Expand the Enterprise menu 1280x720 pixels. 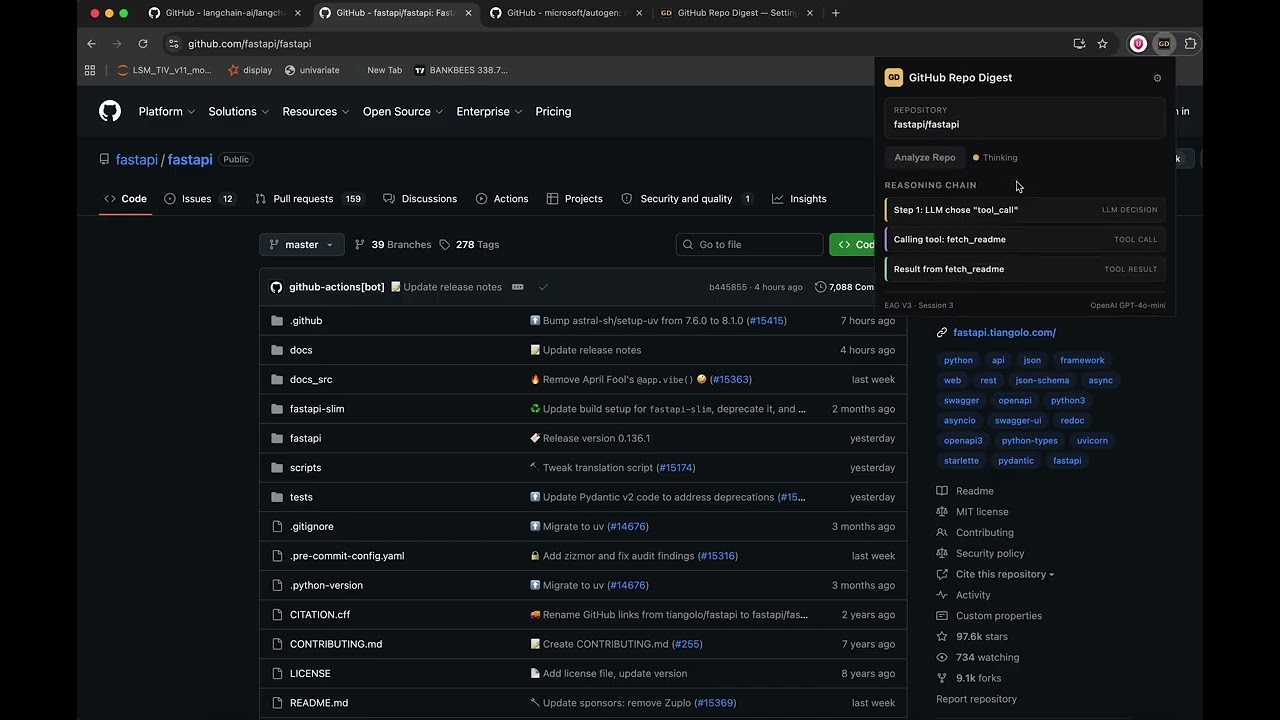pos(489,112)
